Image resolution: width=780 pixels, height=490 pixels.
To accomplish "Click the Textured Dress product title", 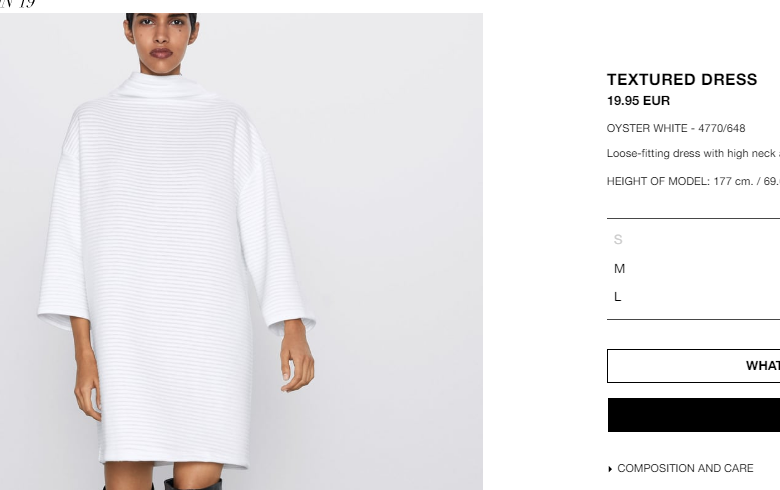I will (x=682, y=80).
